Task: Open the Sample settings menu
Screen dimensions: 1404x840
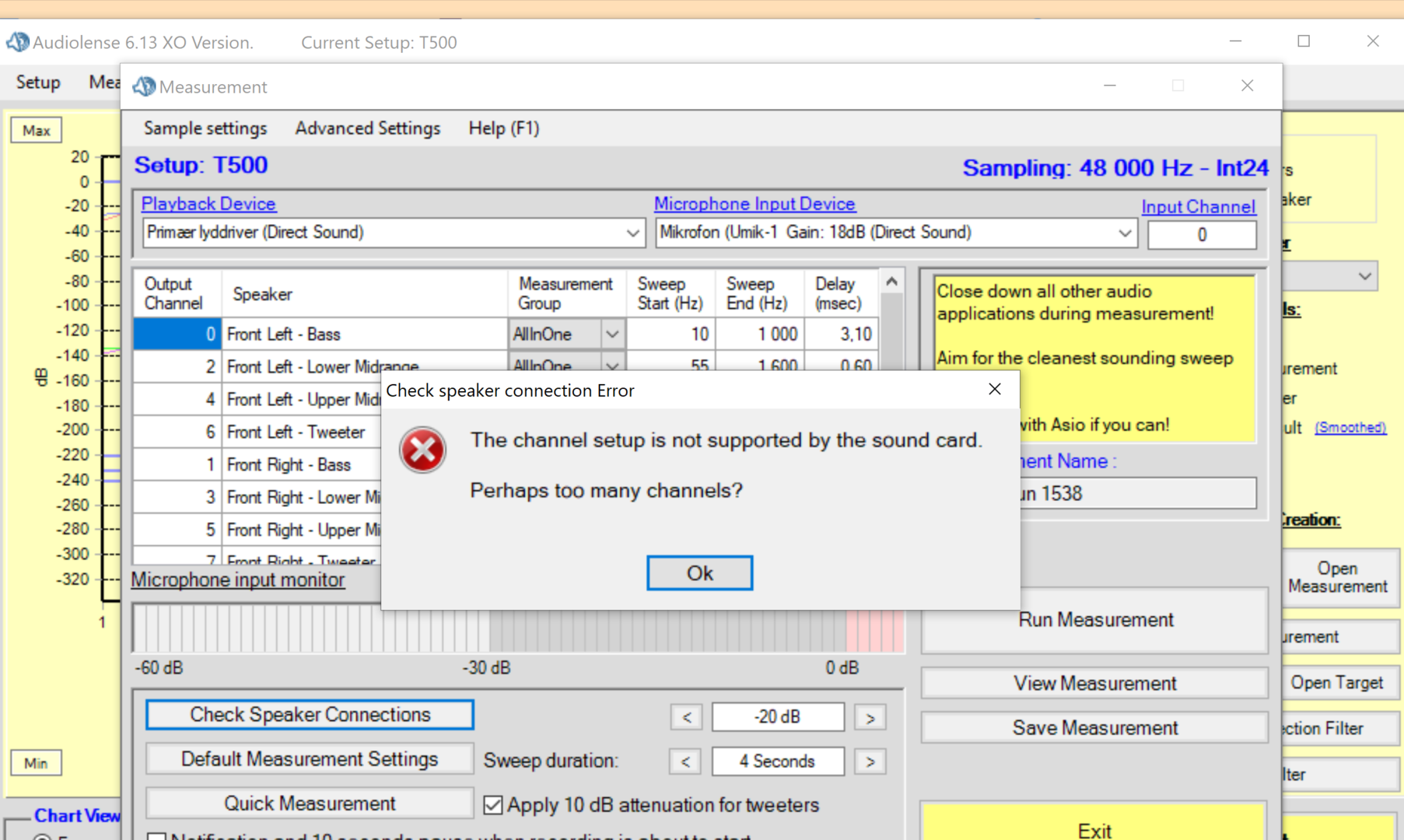Action: click(x=205, y=128)
